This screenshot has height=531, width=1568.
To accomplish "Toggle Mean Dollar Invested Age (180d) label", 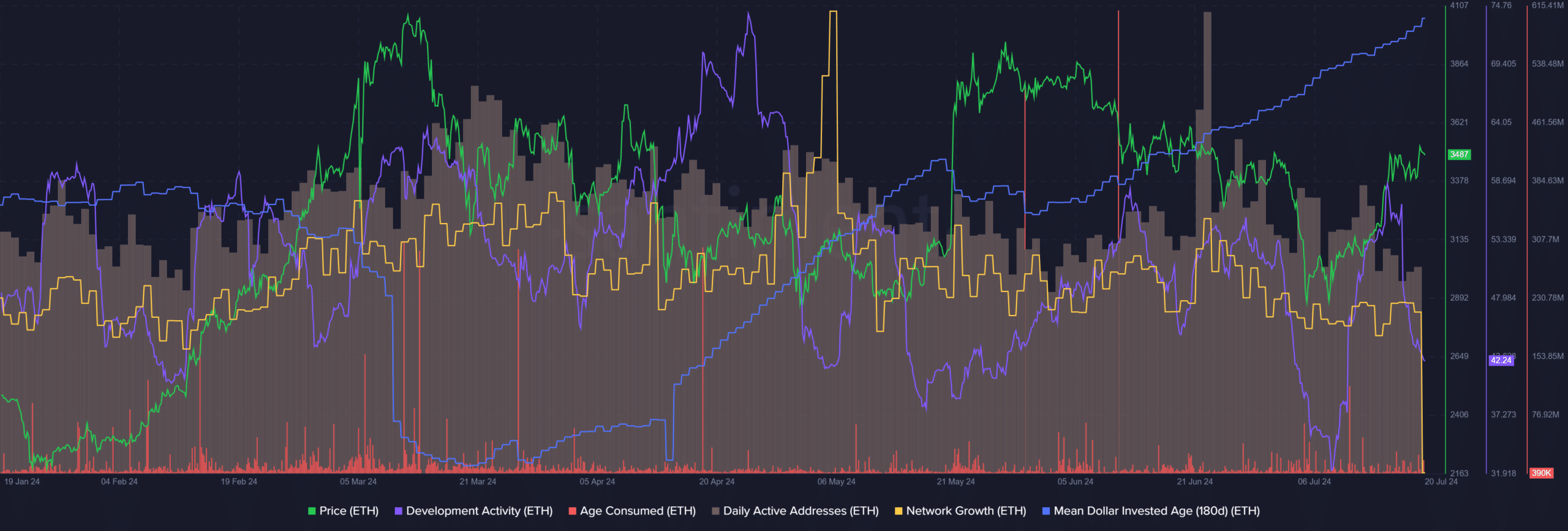I will pos(1157,511).
